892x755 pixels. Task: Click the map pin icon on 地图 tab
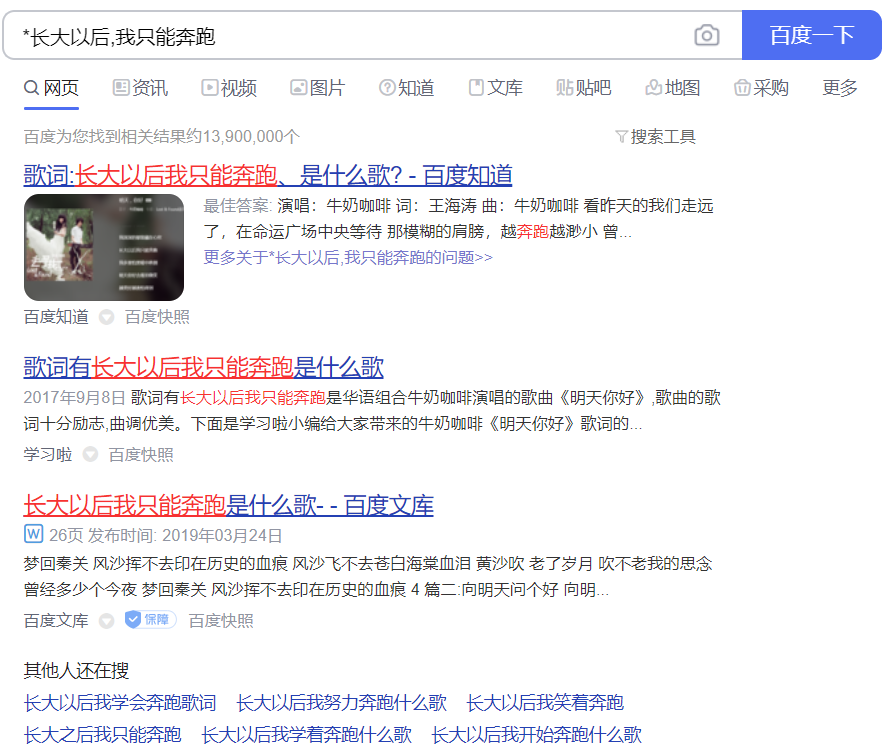pos(653,88)
